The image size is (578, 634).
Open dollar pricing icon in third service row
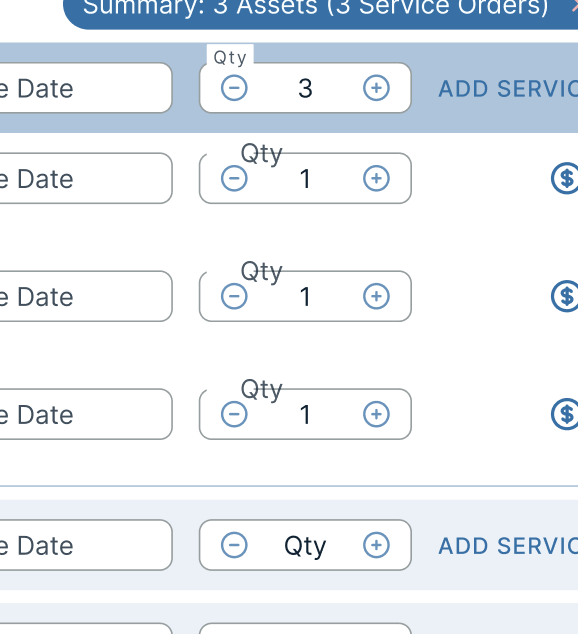[565, 414]
